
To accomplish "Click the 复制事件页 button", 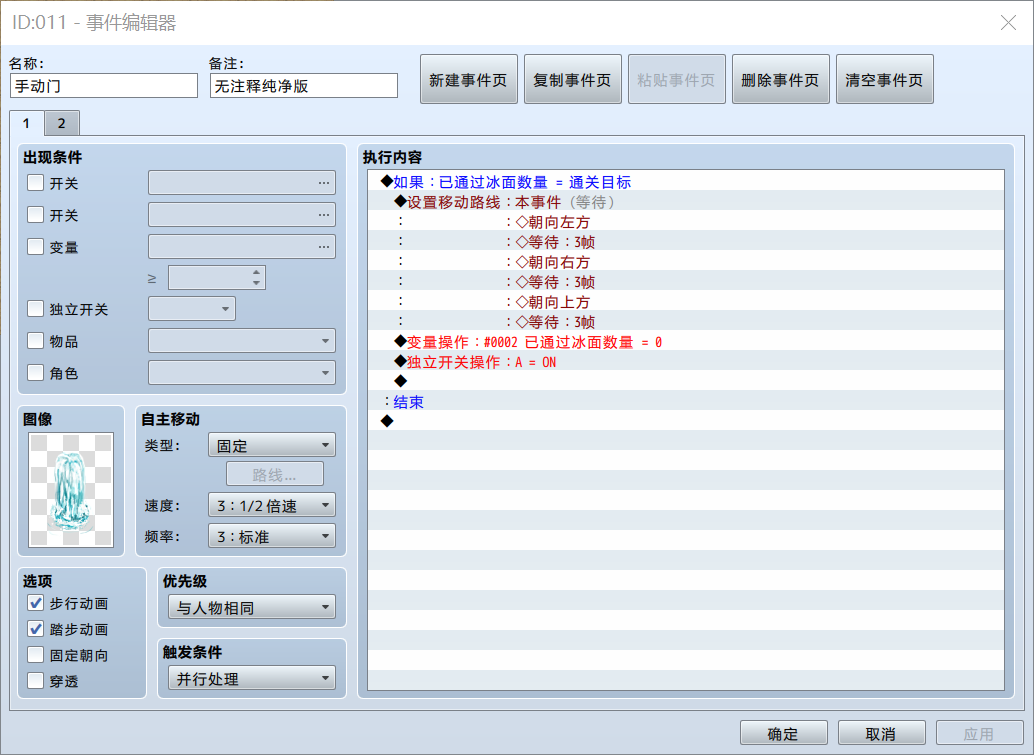I will click(573, 79).
